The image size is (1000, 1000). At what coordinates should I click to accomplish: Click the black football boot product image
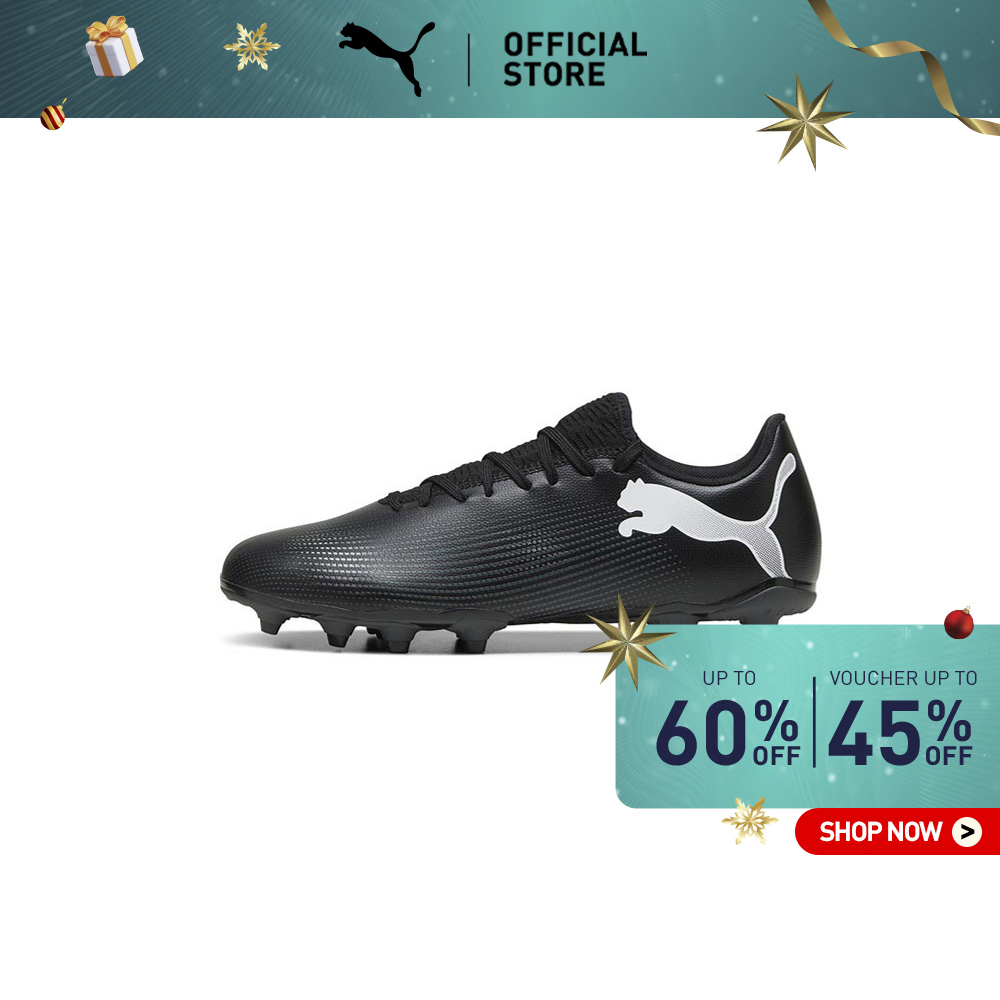click(520, 523)
